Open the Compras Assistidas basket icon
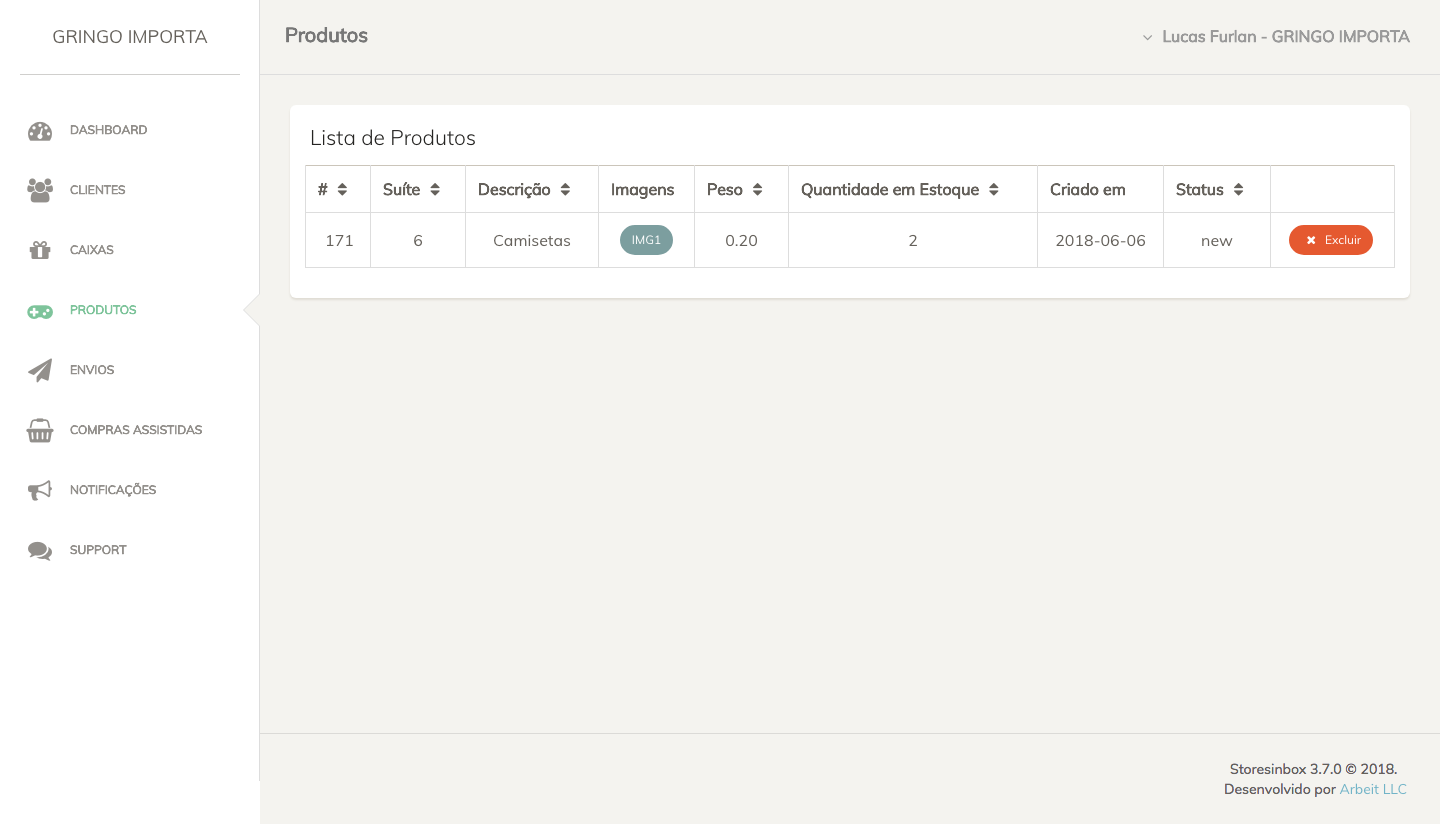The width and height of the screenshot is (1440, 824). click(x=40, y=431)
